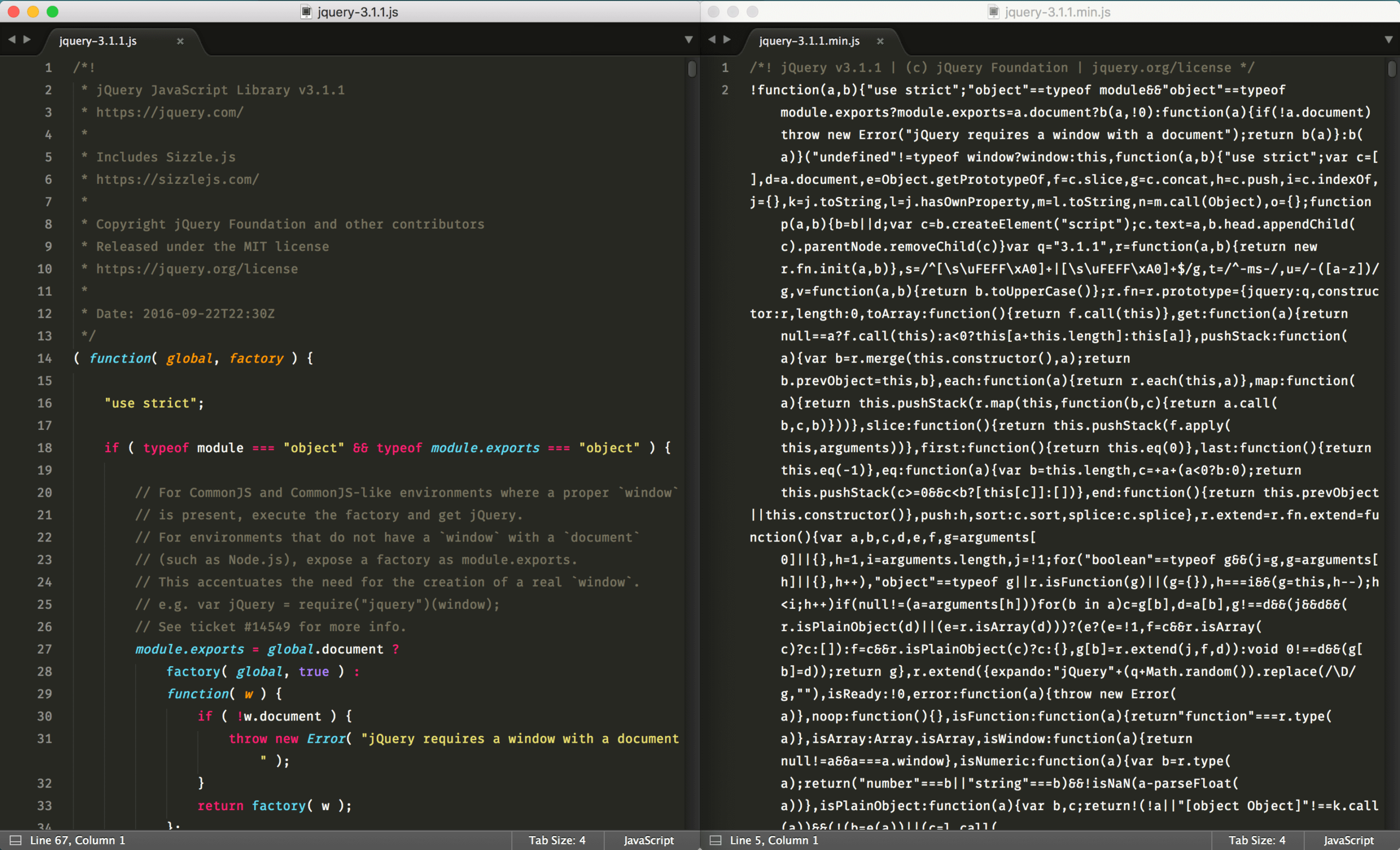Open the left pane's tab list dropdown
The width and height of the screenshot is (1400, 850).
pyautogui.click(x=688, y=39)
